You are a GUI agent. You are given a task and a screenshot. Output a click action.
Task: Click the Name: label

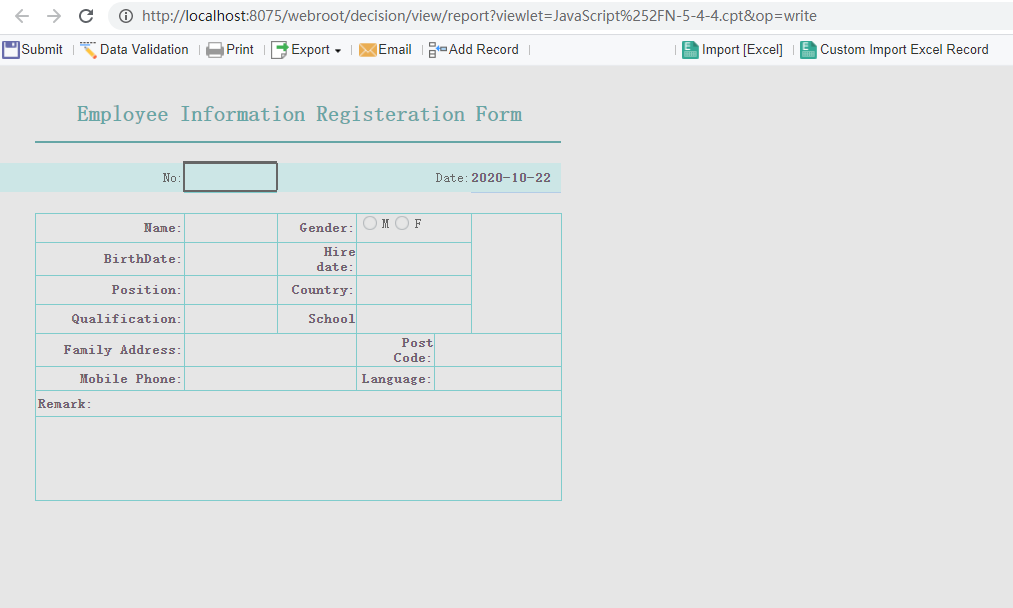163,227
